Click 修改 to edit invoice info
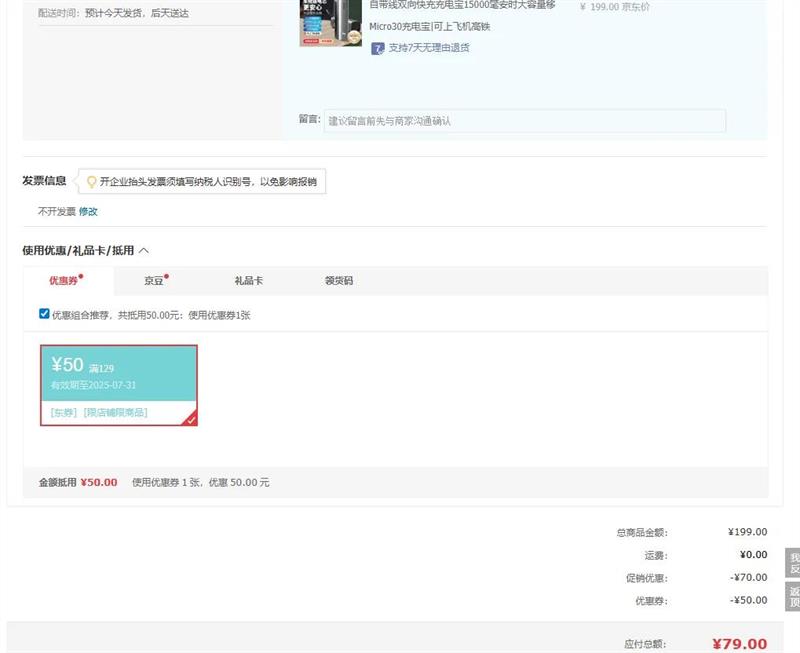Viewport: 800px width, 653px height. pyautogui.click(x=88, y=212)
